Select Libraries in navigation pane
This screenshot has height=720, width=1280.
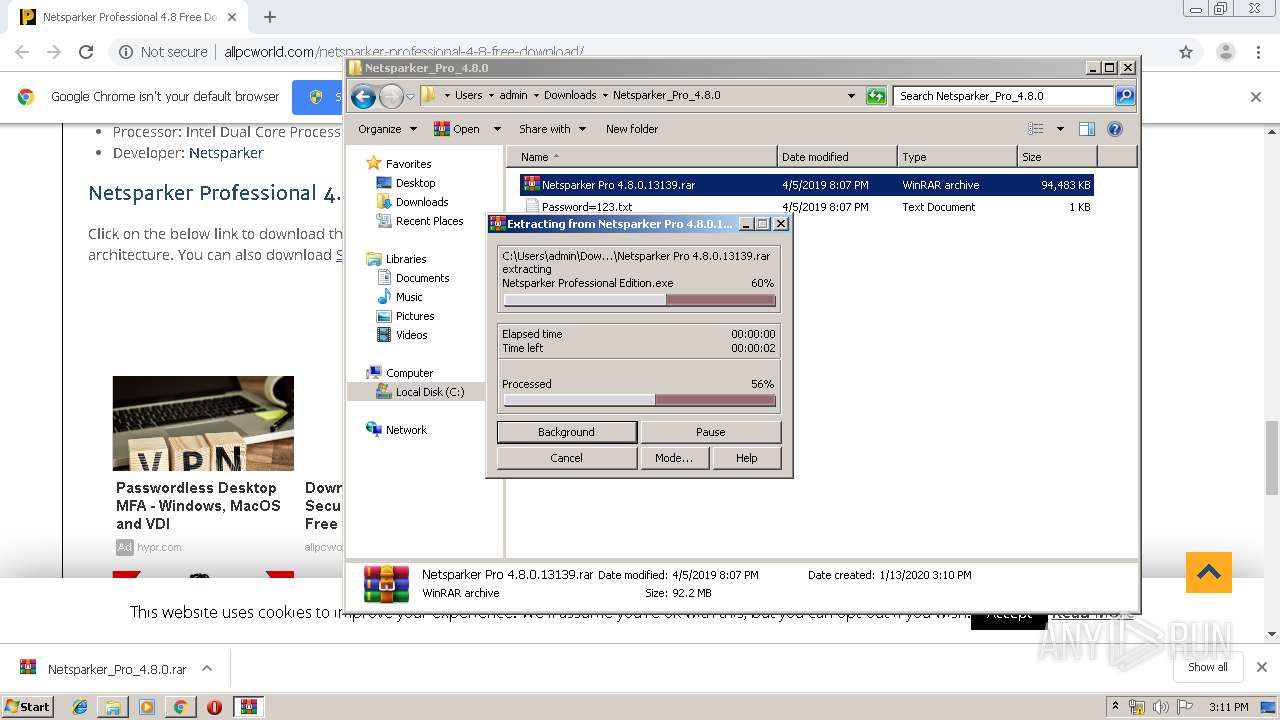406,259
